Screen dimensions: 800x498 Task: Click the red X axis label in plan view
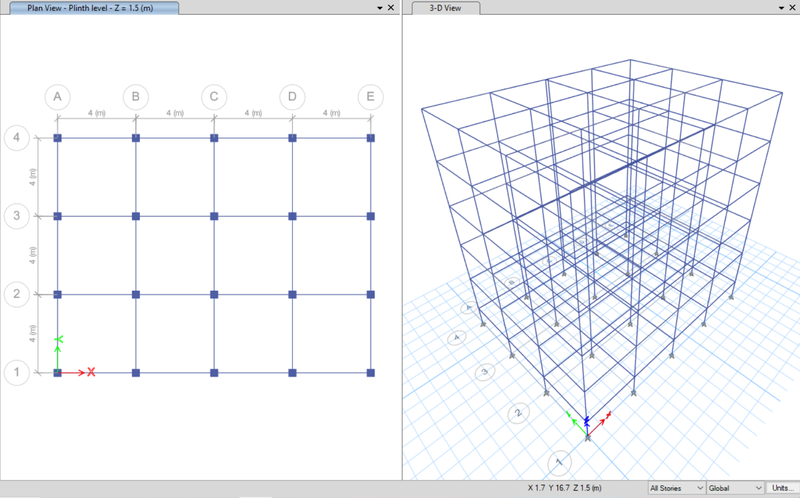pyautogui.click(x=91, y=372)
